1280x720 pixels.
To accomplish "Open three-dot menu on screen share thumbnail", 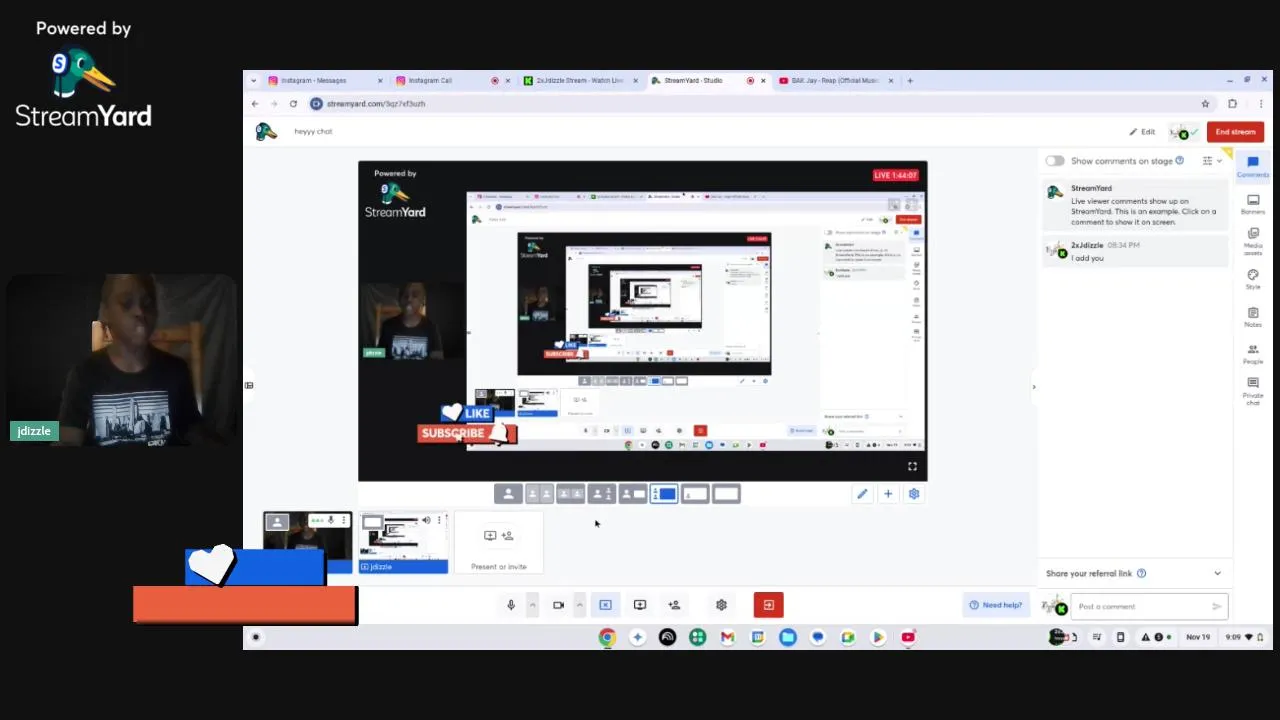I will [439, 520].
